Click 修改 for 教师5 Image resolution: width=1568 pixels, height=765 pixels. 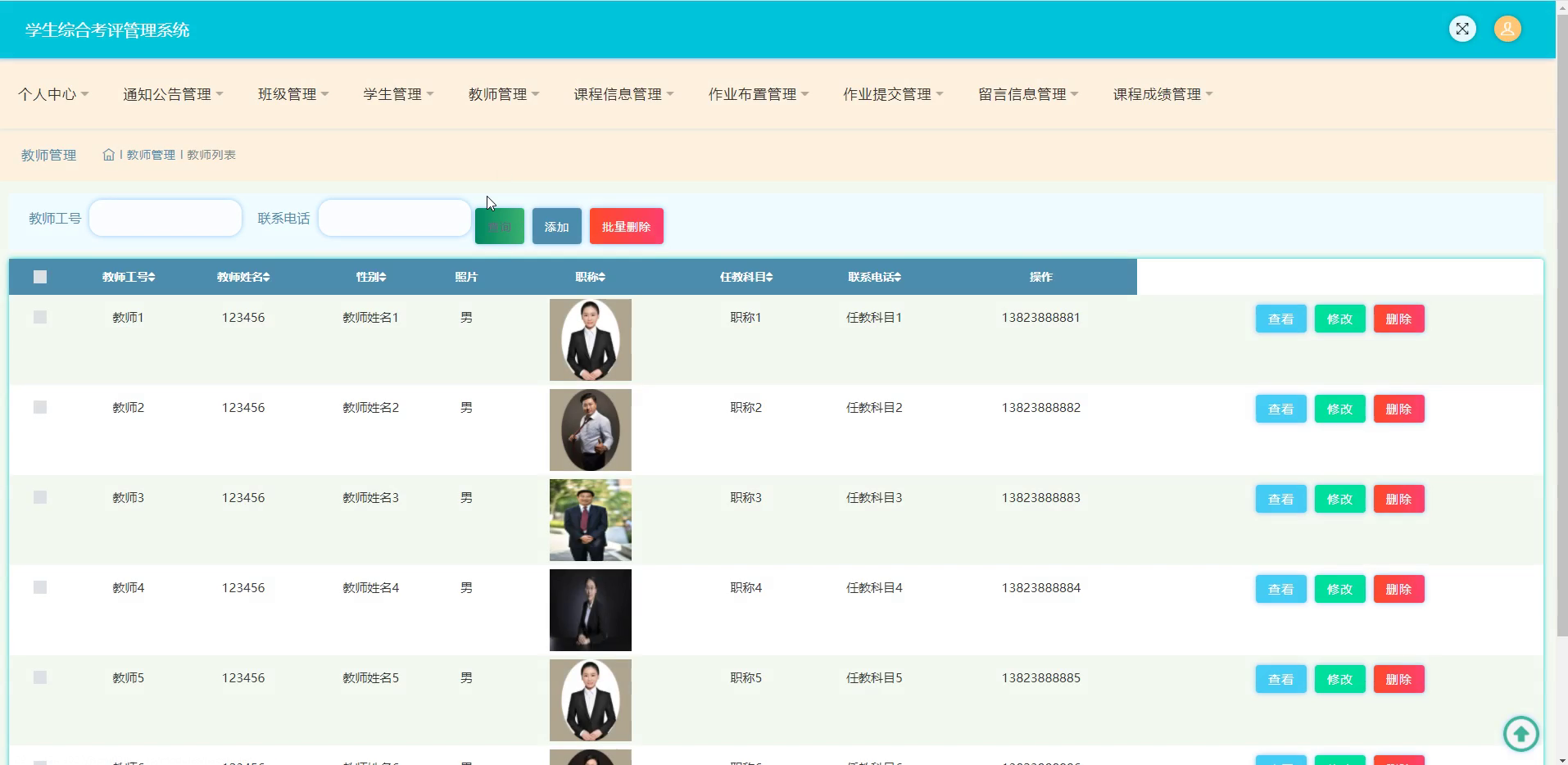[1340, 679]
